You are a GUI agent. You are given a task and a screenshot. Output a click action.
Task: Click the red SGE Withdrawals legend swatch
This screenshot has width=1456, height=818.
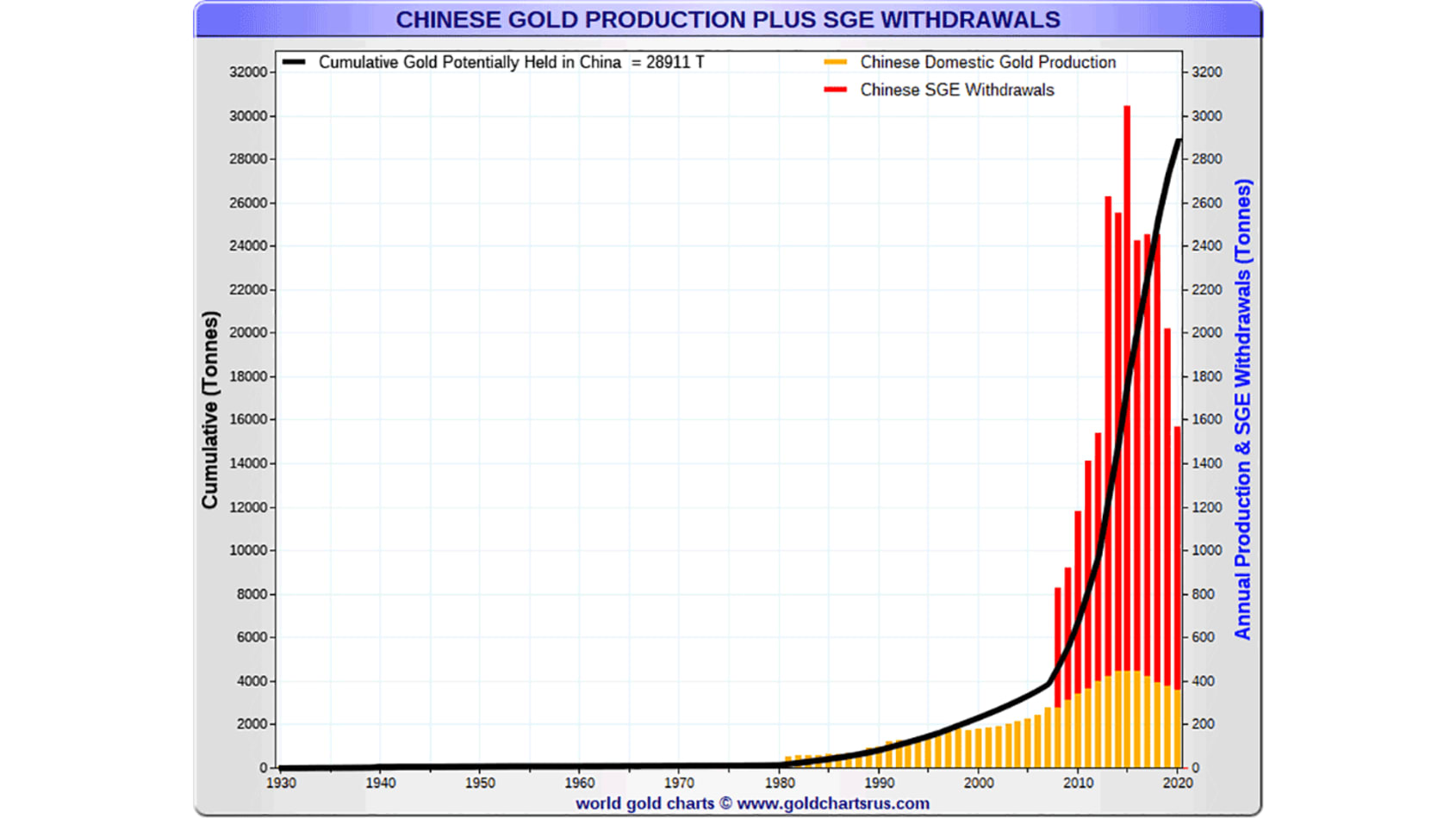835,90
